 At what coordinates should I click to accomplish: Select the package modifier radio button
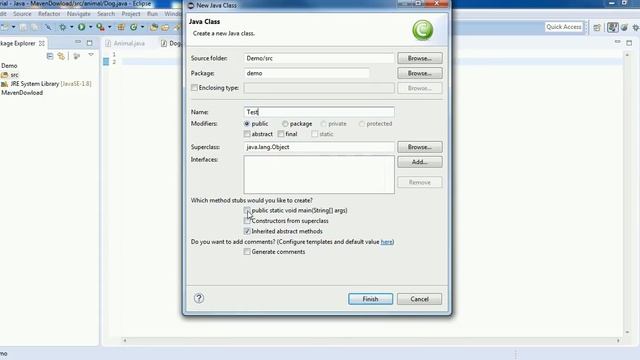click(x=285, y=123)
